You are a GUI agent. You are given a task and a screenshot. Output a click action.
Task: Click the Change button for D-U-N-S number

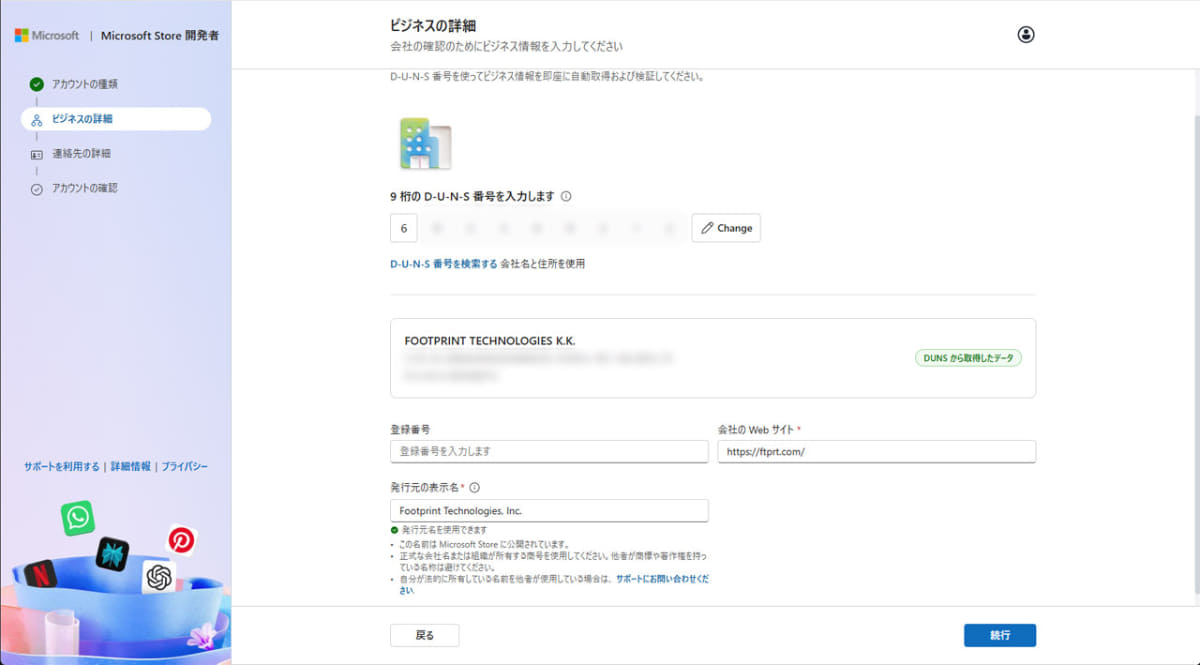tap(726, 228)
